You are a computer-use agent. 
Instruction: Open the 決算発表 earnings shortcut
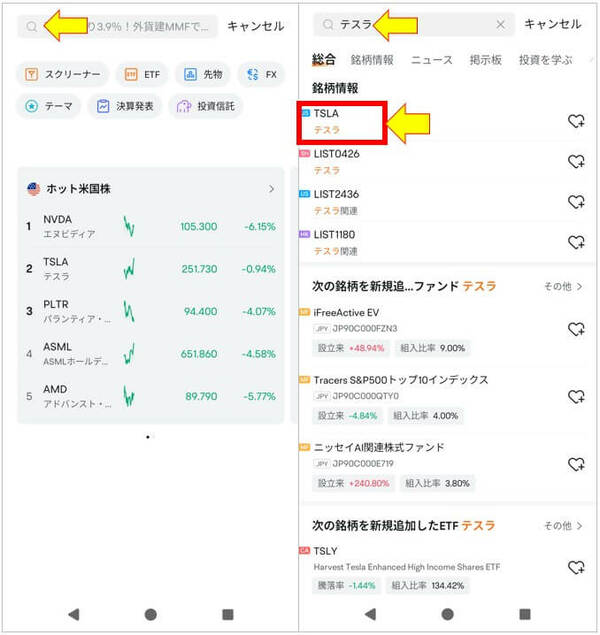coord(125,107)
